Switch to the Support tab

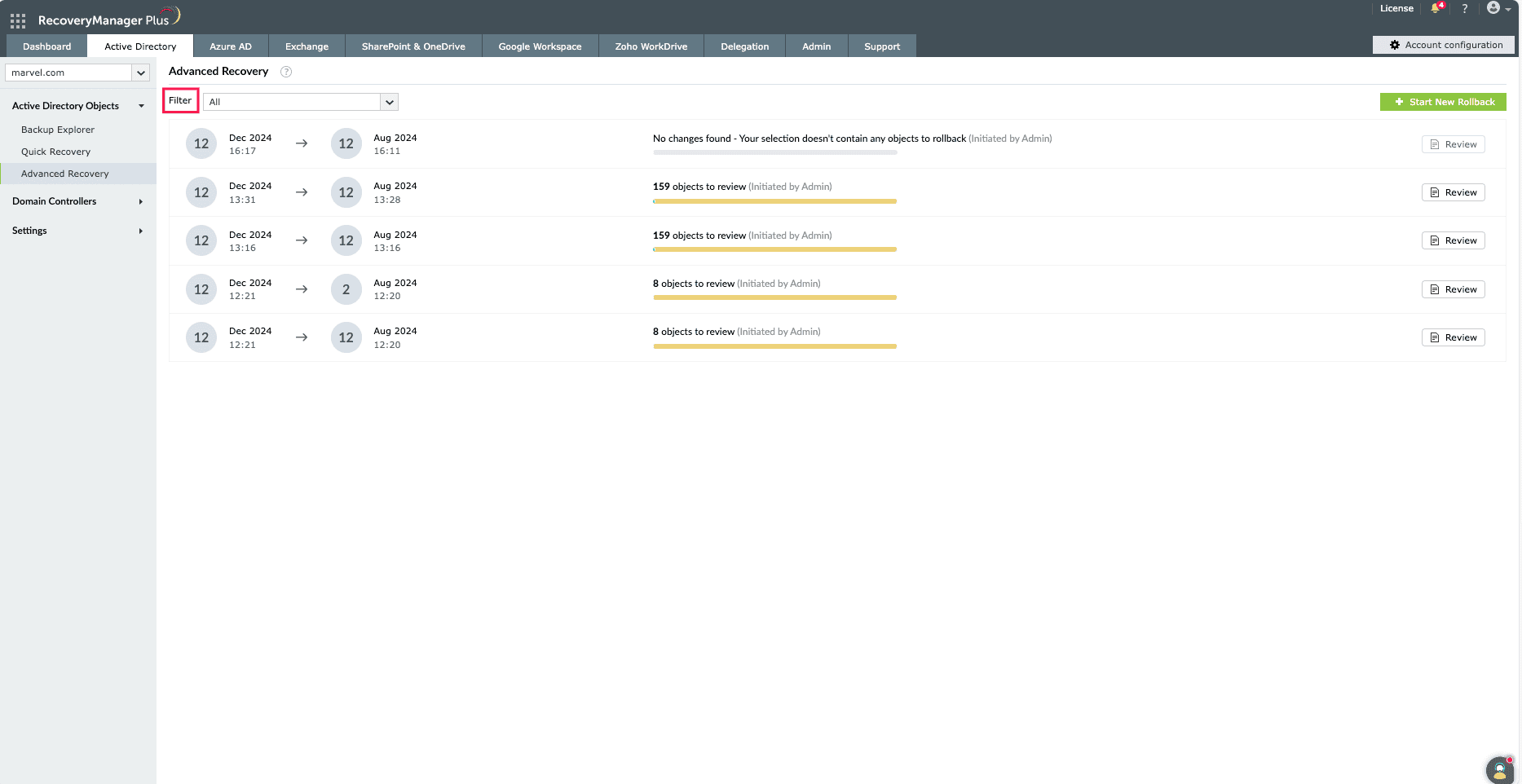[882, 46]
